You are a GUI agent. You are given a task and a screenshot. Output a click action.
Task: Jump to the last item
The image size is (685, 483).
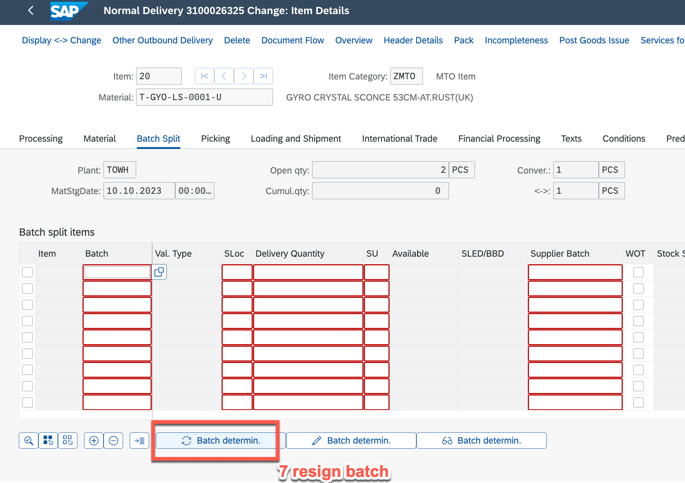point(263,76)
